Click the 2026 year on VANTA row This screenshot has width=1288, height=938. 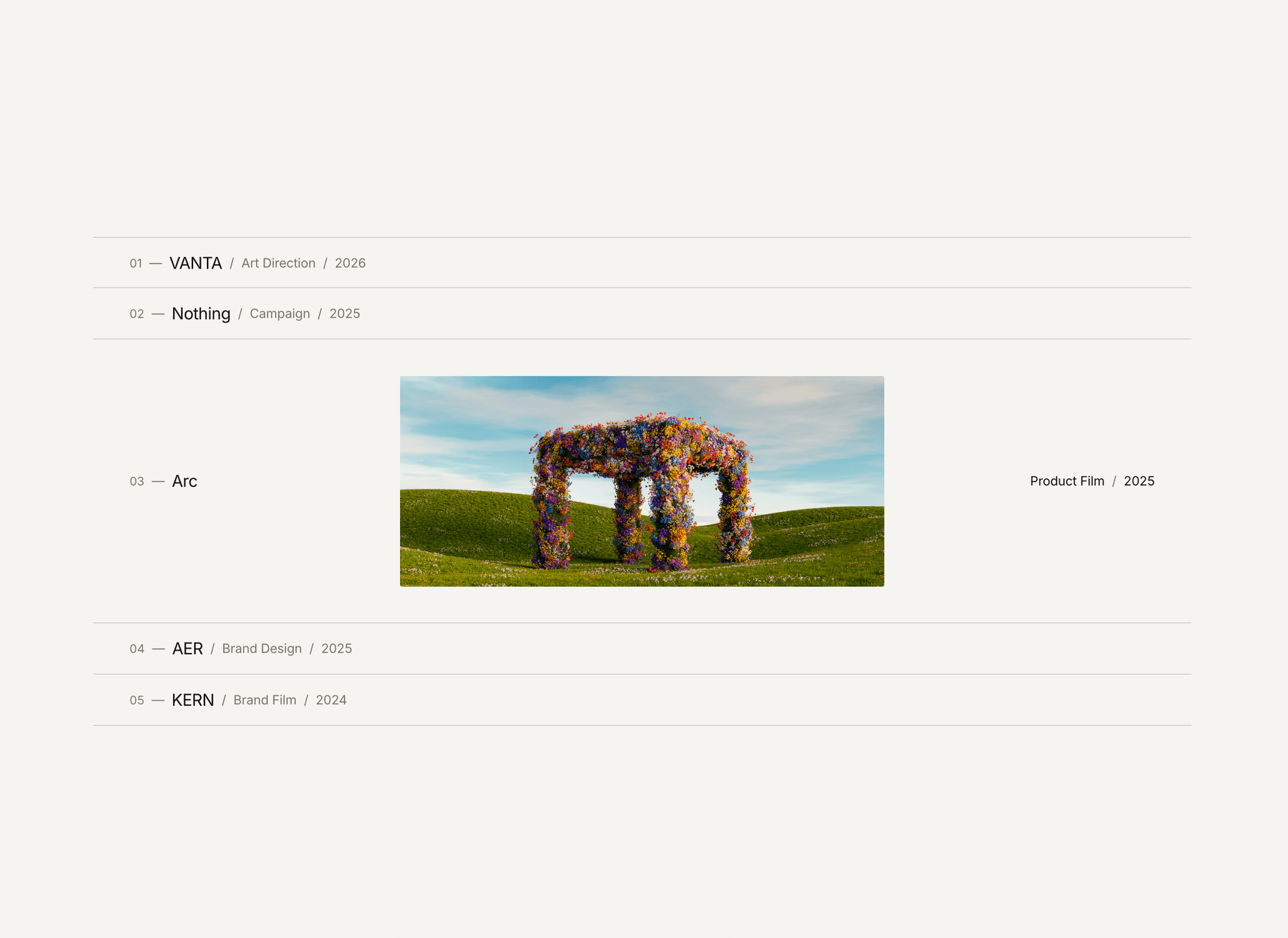(x=350, y=263)
